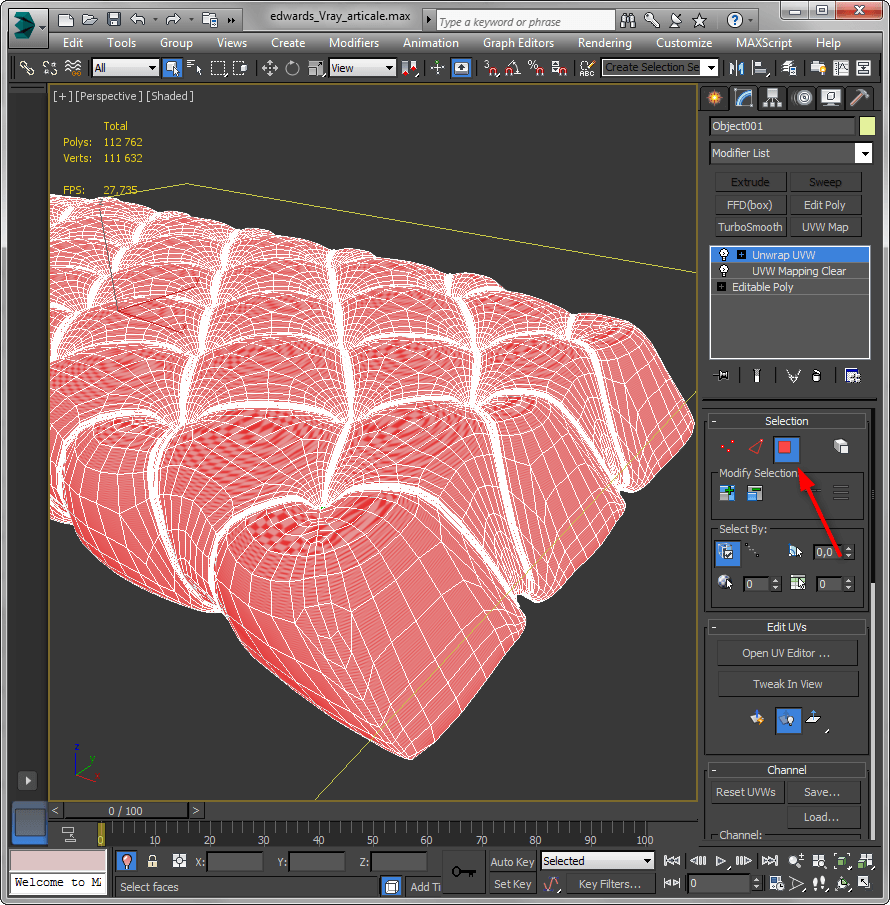Click the Pin Stack icon
Viewport: 890px width, 905px height.
[720, 375]
